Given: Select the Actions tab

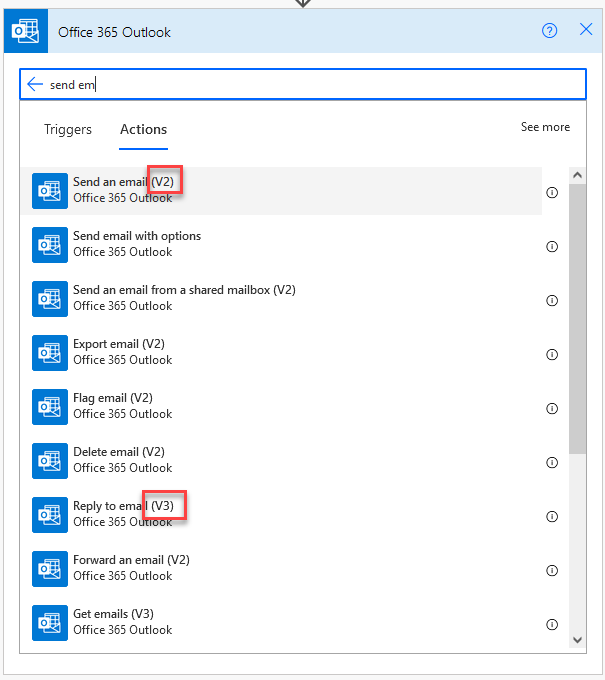Looking at the screenshot, I should pyautogui.click(x=144, y=130).
